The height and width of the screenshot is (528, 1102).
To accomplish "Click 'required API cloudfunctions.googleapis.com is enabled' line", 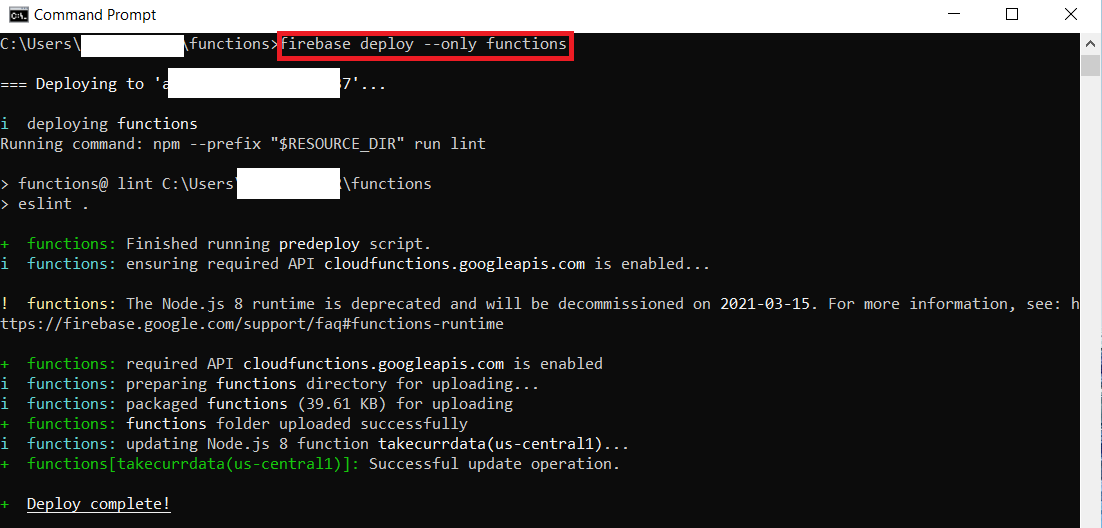I will 302,364.
